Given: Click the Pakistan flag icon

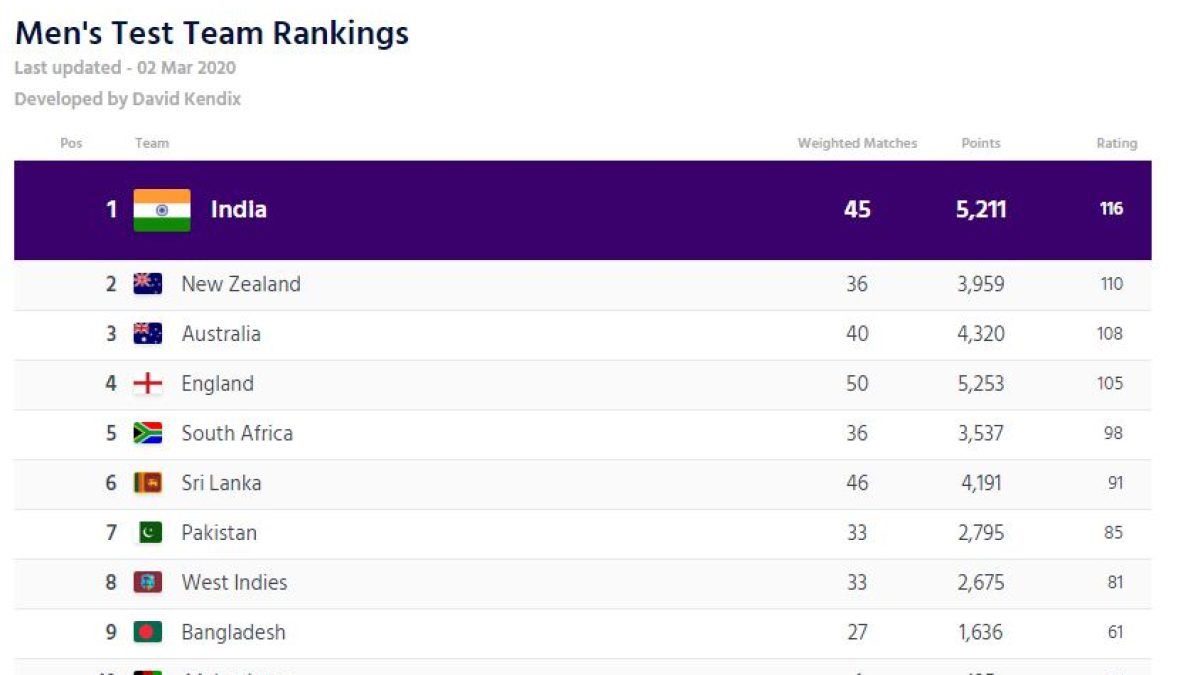Looking at the screenshot, I should click(x=148, y=533).
